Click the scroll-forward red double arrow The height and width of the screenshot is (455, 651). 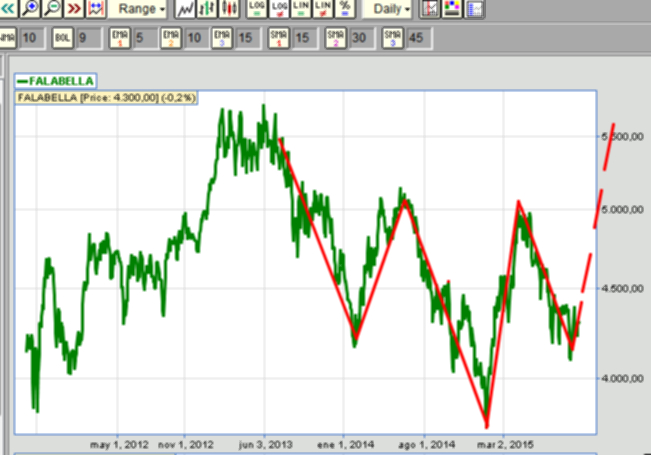click(74, 8)
